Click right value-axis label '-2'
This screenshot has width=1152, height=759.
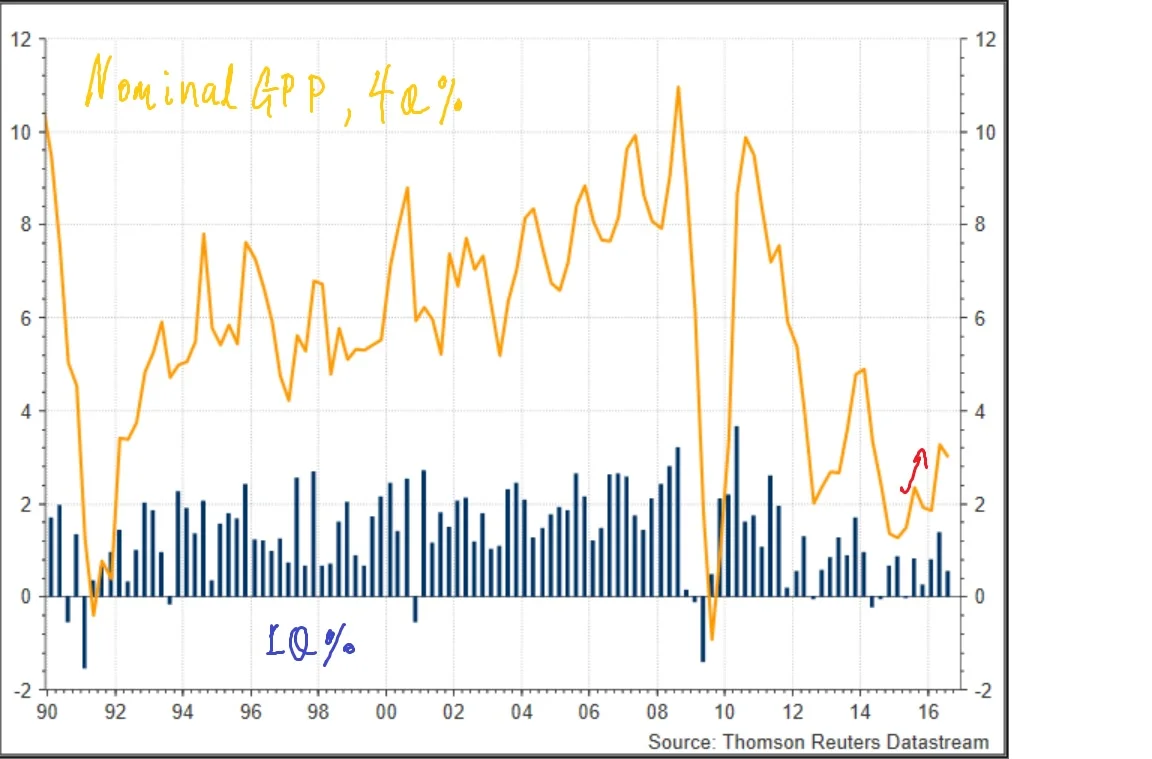tap(983, 691)
